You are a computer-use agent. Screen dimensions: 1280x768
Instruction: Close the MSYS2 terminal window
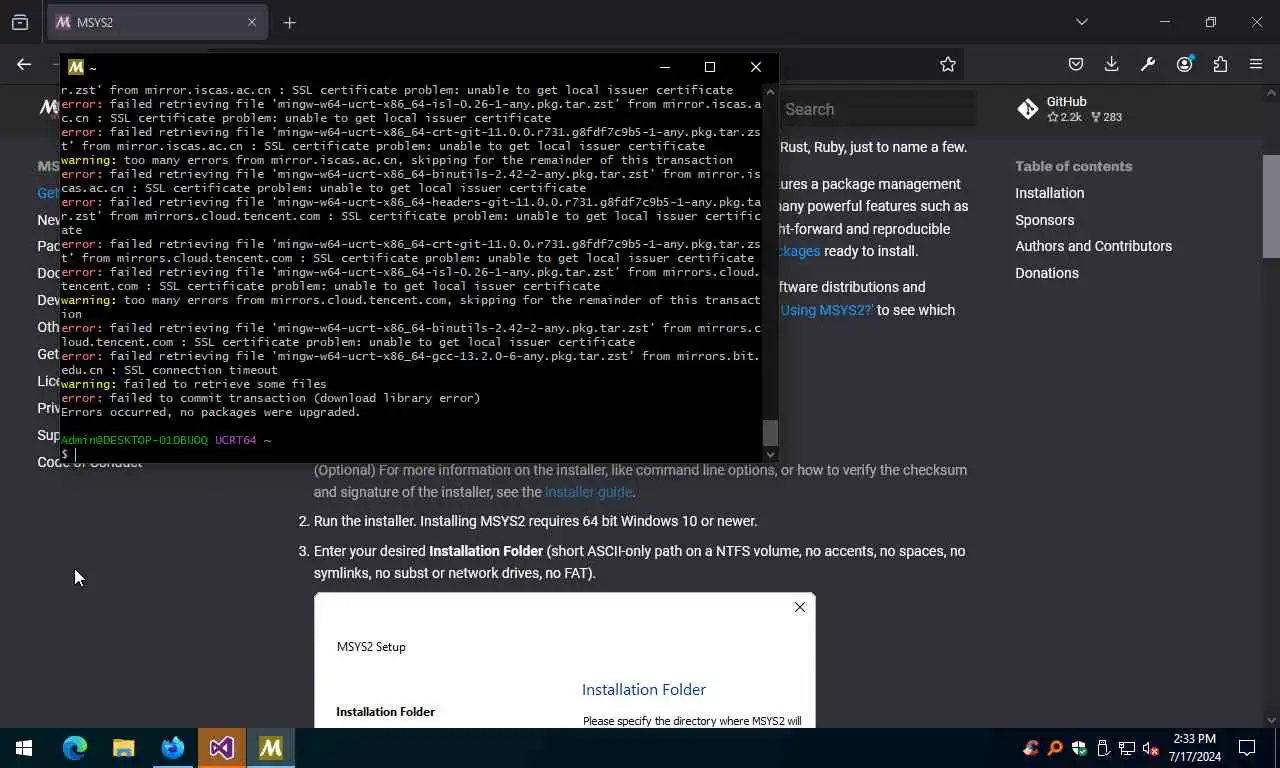point(756,67)
